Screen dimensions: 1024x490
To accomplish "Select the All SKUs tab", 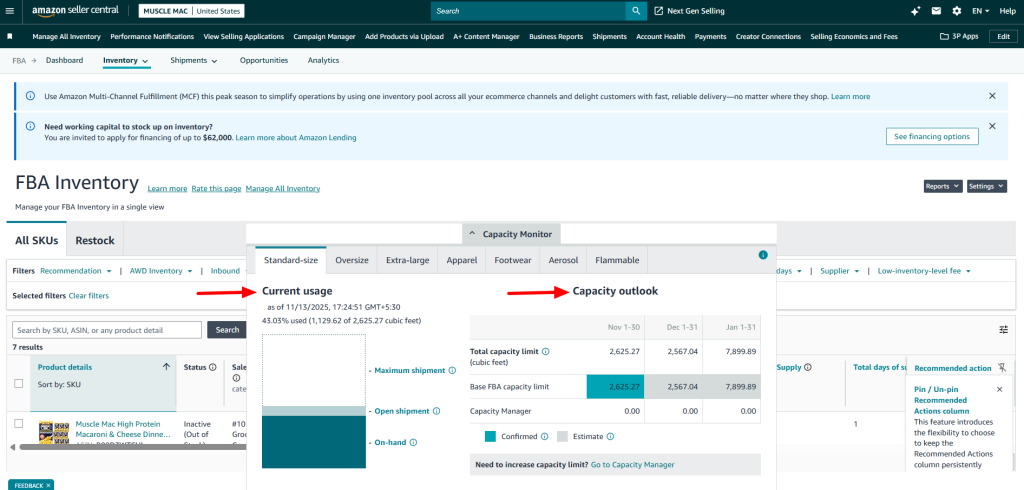I will pos(37,240).
